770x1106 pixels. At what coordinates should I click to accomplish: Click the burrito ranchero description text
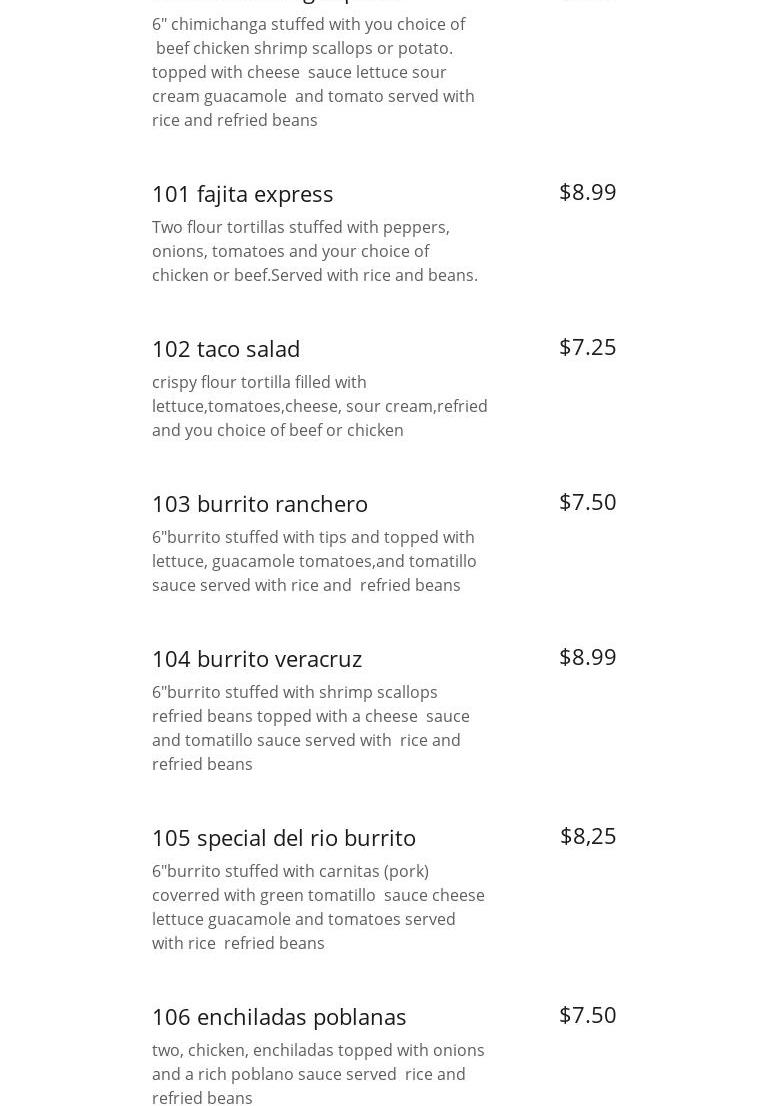pos(314,561)
